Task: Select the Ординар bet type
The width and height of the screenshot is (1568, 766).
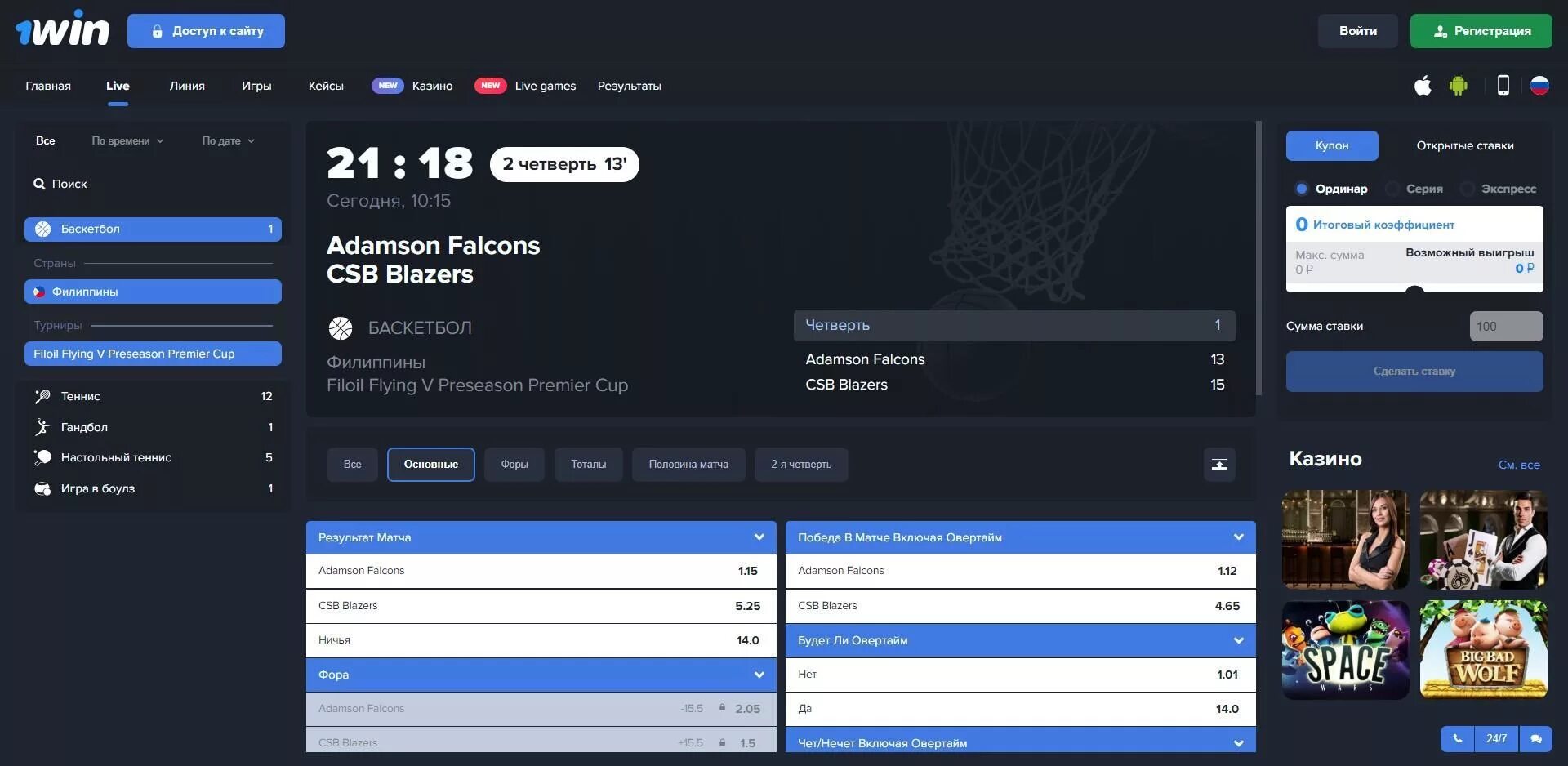Action: pos(1332,189)
